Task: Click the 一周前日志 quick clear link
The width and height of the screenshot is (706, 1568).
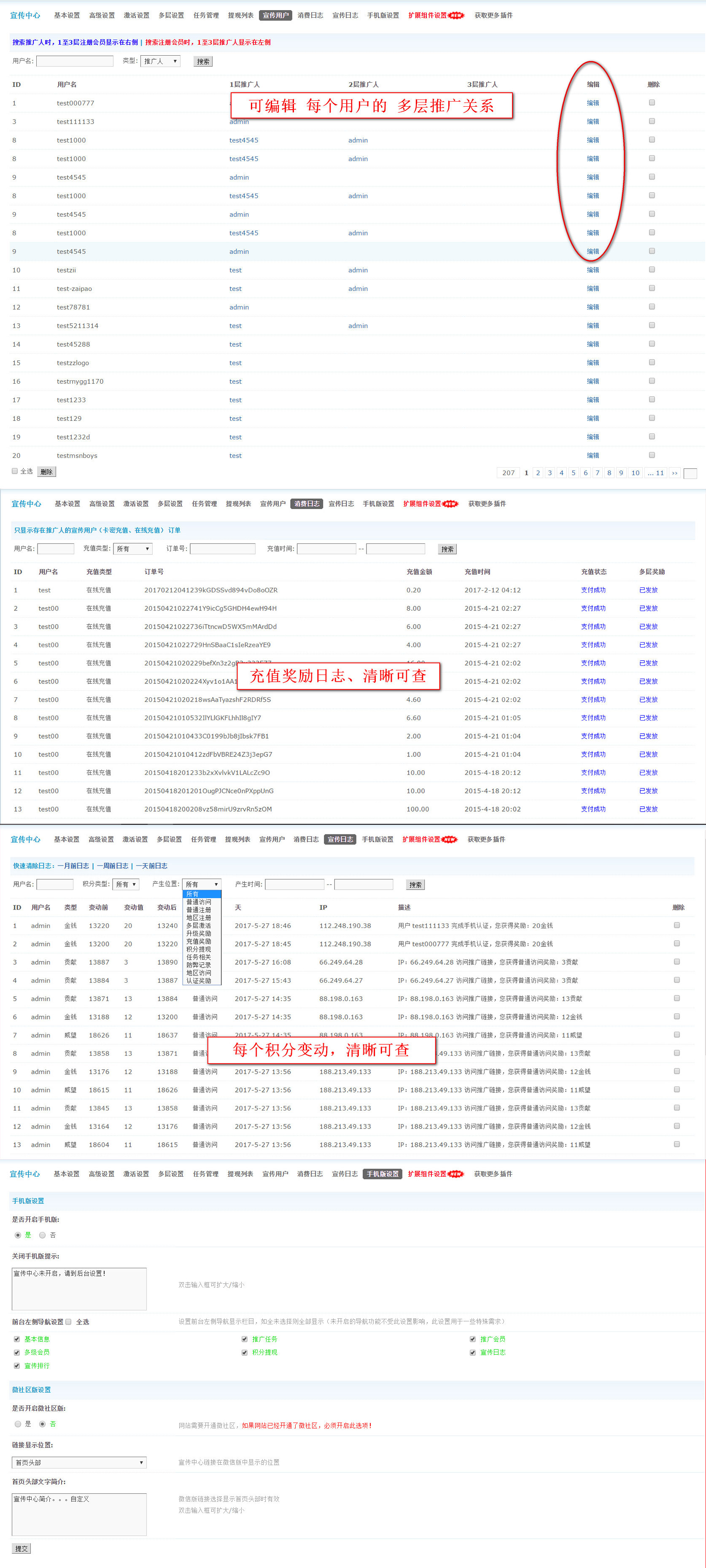Action: 113,866
